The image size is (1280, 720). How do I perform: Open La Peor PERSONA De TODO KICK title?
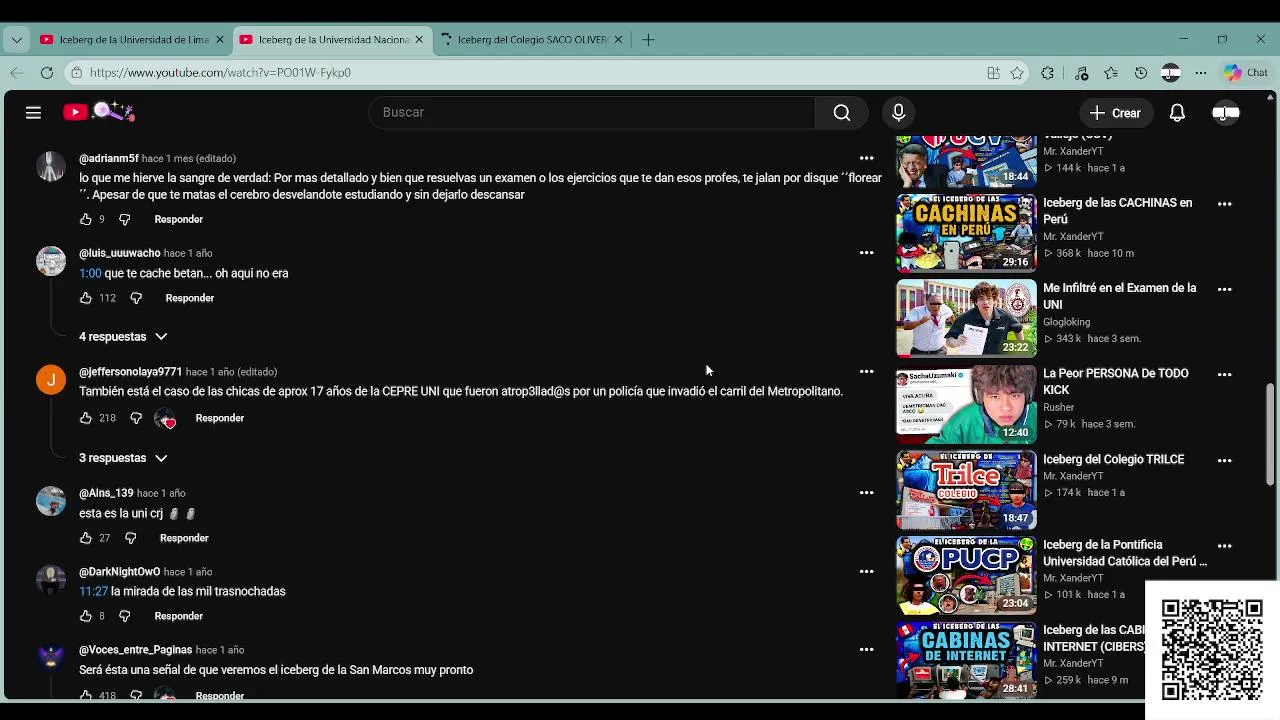coord(1116,382)
